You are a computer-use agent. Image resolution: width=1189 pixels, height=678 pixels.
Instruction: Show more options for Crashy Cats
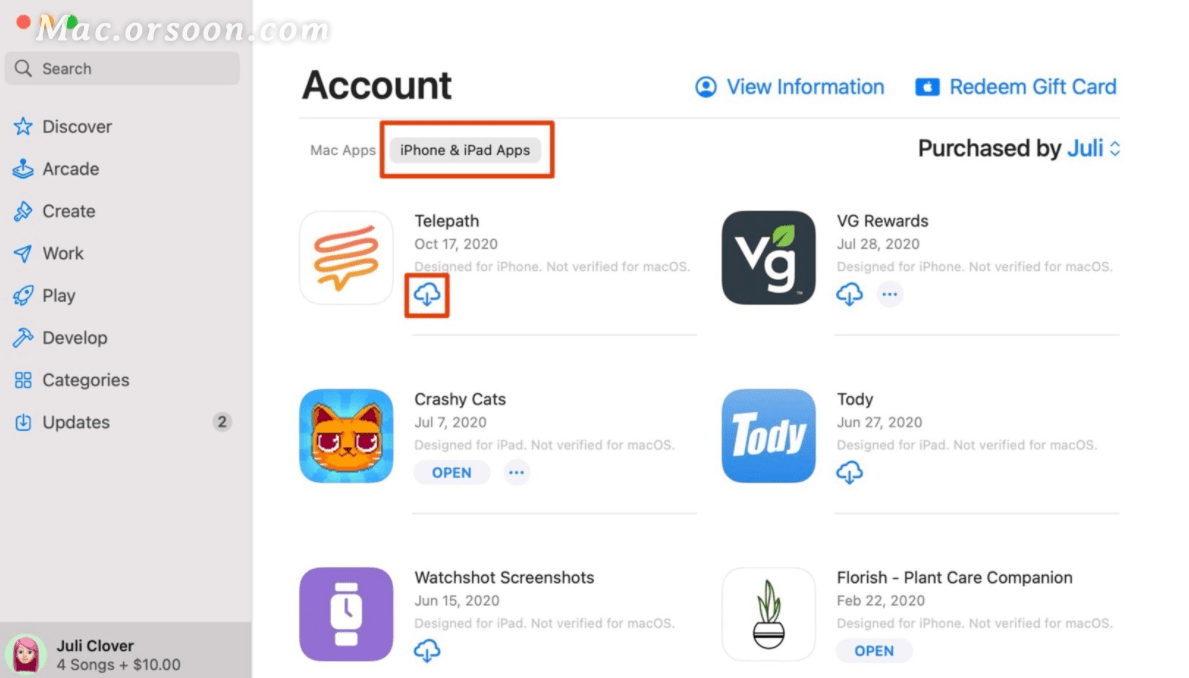(516, 472)
